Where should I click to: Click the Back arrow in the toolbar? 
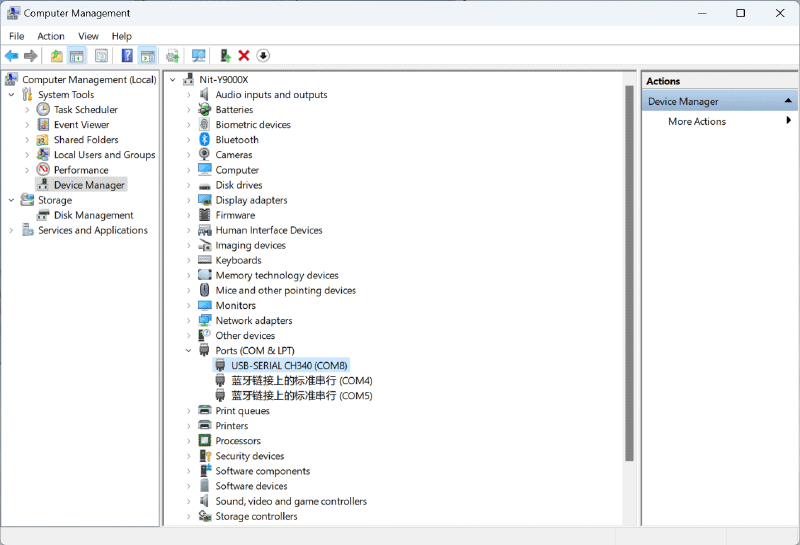[x=11, y=56]
